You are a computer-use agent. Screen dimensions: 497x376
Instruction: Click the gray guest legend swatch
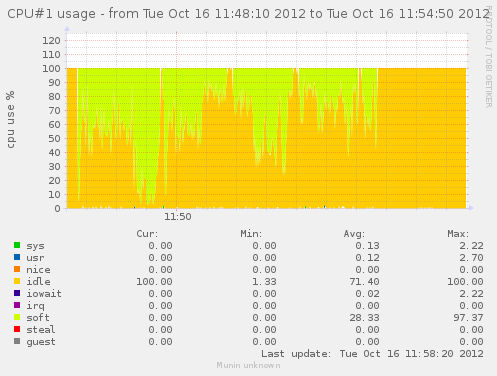(17, 341)
